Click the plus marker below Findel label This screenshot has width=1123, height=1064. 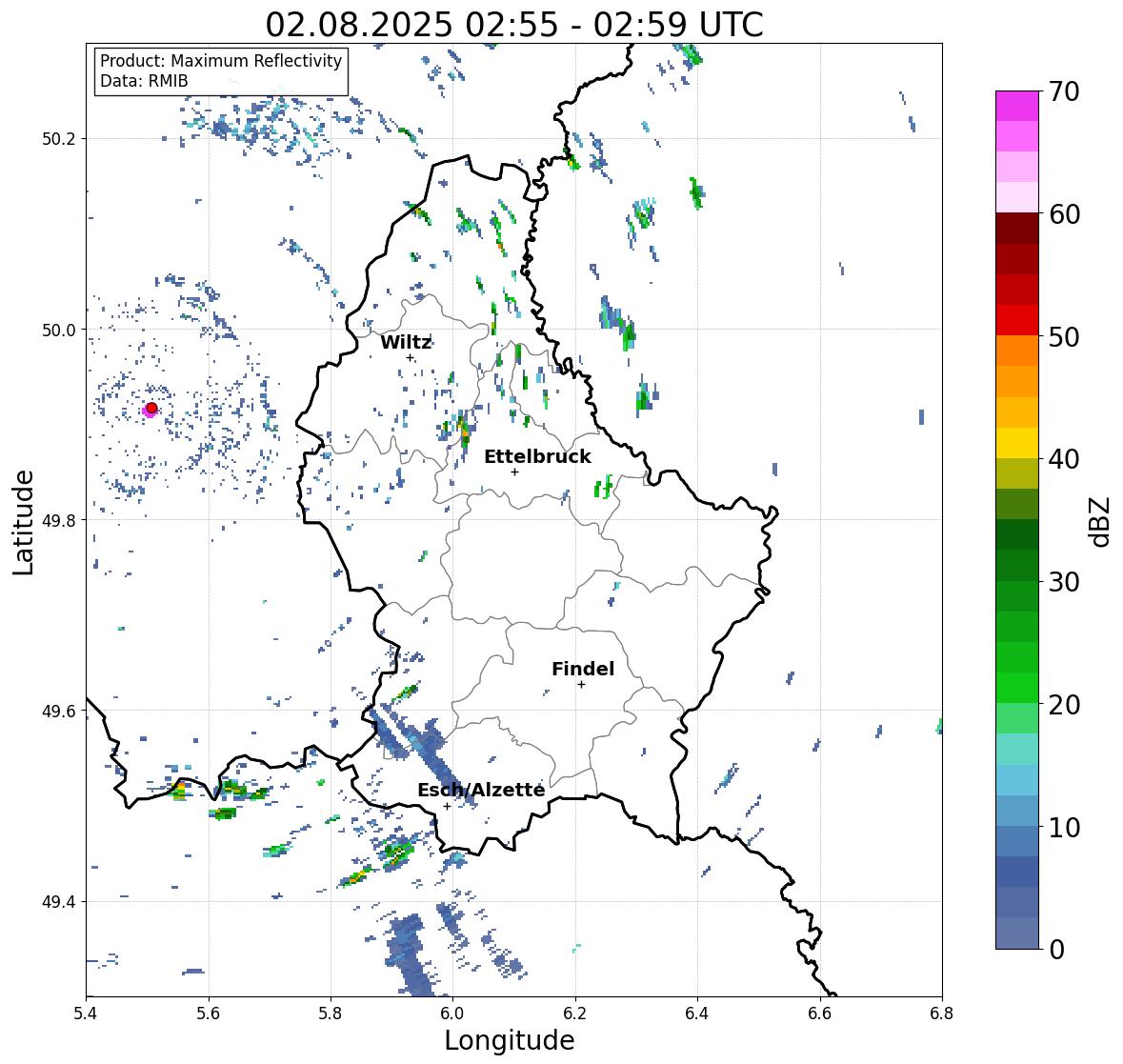(582, 685)
